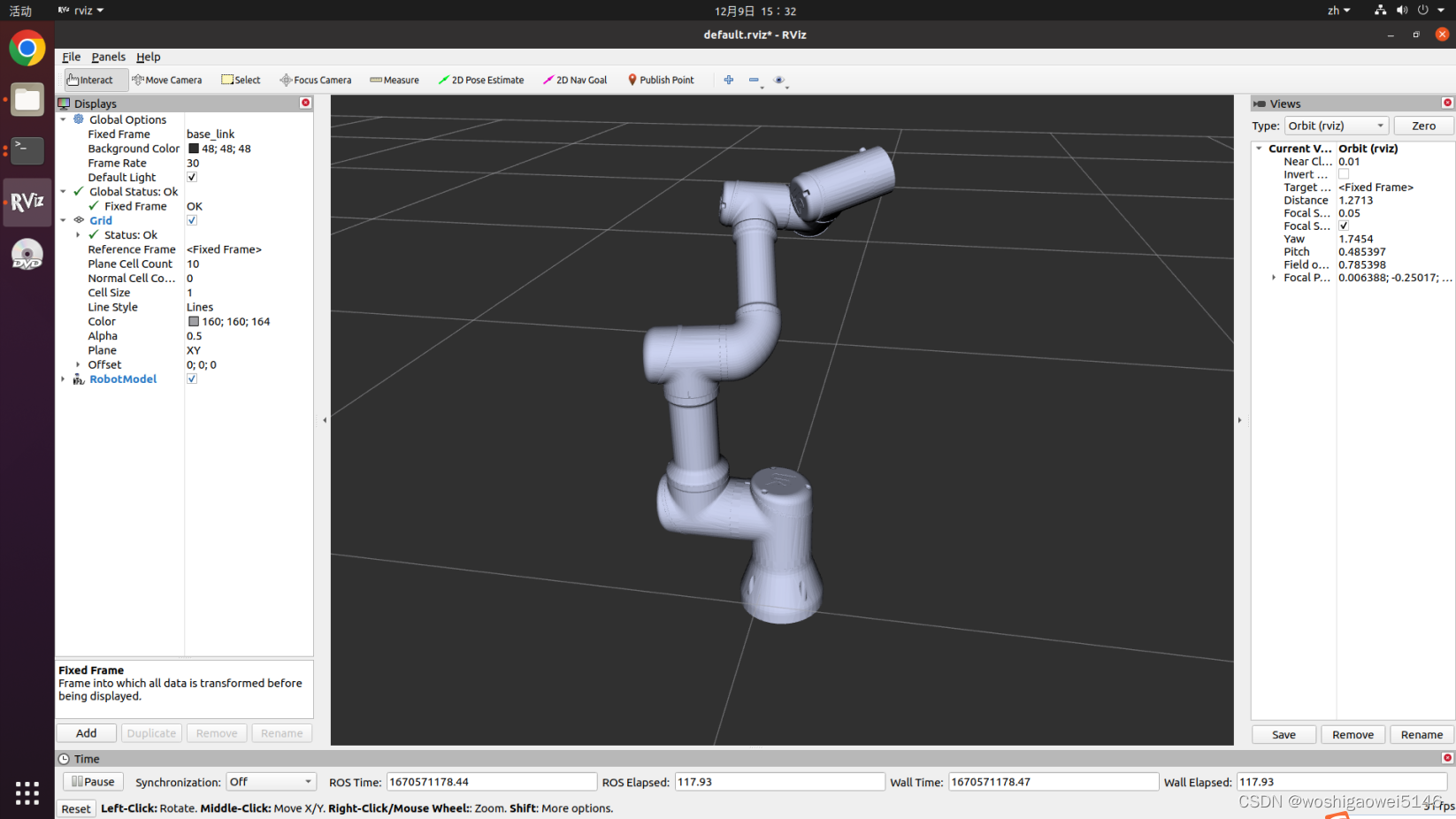
Task: Close the Time panel
Action: [x=1447, y=758]
